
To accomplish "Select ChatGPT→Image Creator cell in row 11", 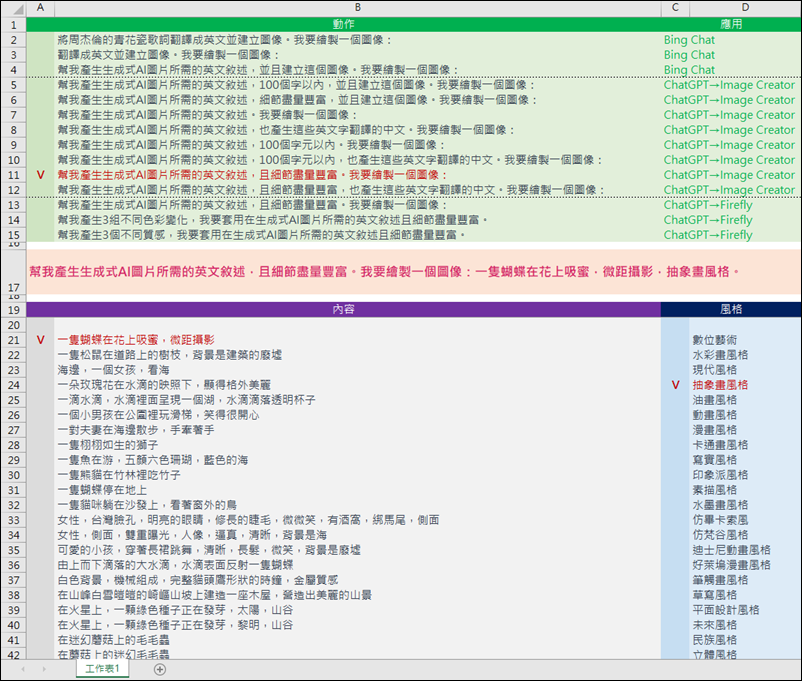I will pos(731,175).
